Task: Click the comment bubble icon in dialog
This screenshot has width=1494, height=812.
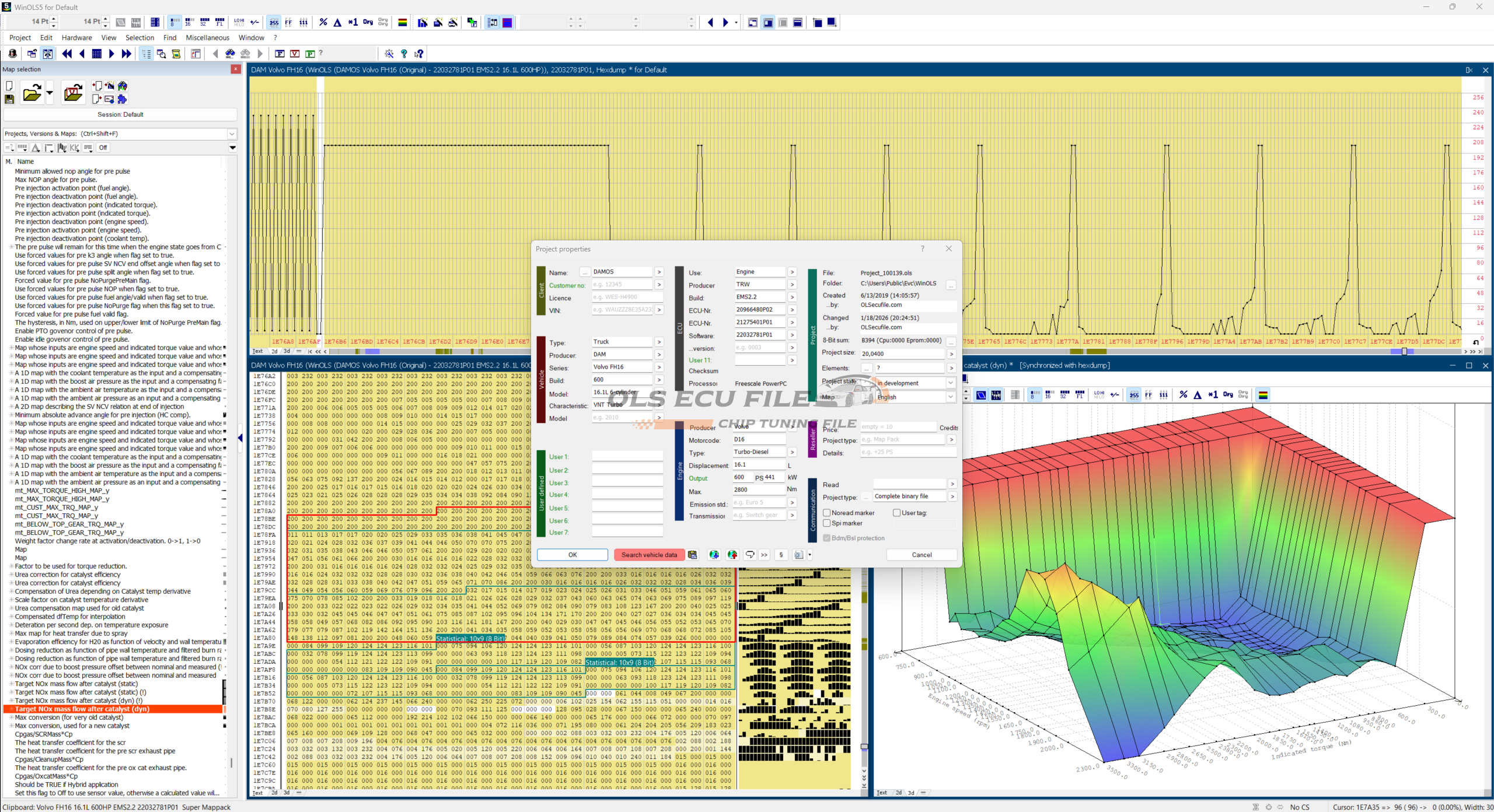Action: click(750, 555)
